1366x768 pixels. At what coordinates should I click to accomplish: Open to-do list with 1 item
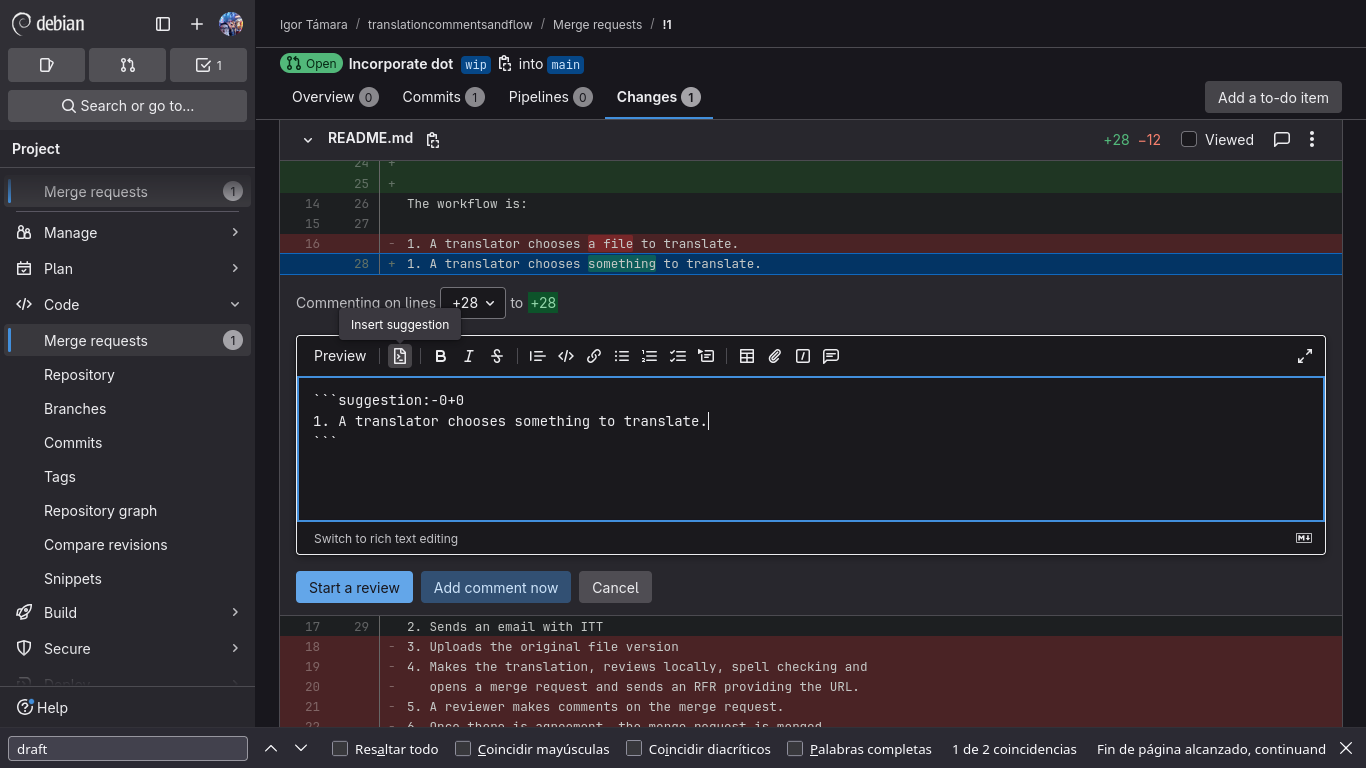click(x=208, y=65)
